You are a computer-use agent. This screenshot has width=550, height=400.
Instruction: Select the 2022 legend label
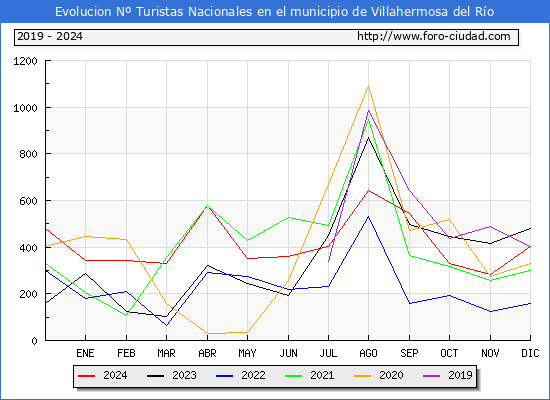253,375
